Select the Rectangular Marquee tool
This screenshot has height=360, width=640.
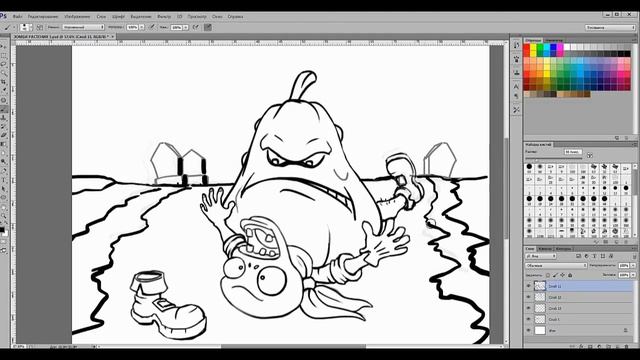tap(4, 56)
